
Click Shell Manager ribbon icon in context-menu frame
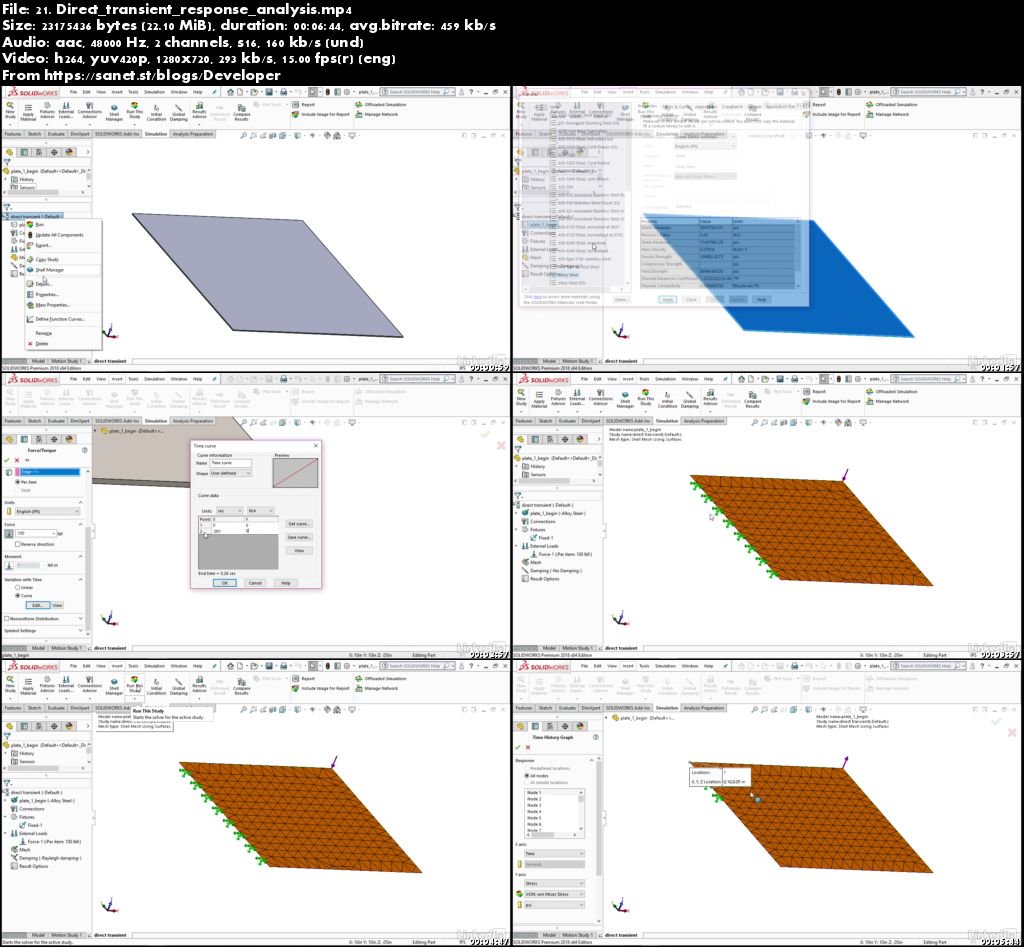(114, 112)
